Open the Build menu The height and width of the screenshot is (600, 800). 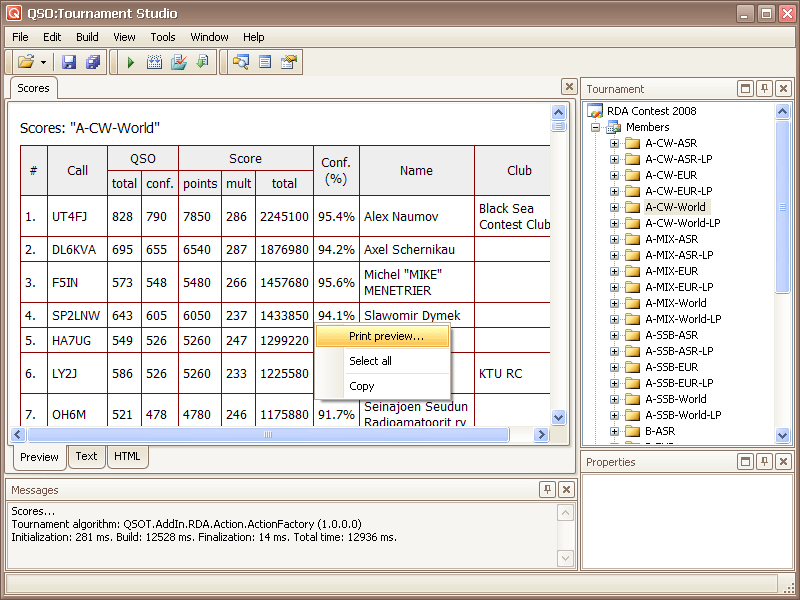click(x=87, y=37)
